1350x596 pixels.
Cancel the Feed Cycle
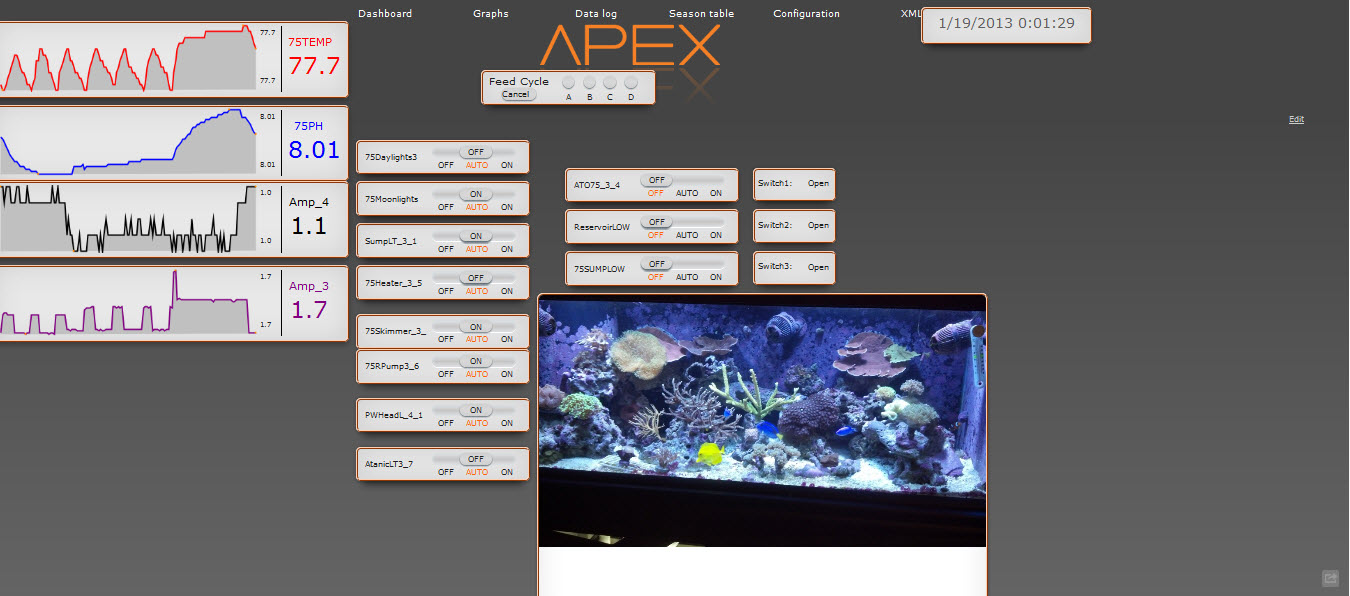tap(515, 95)
